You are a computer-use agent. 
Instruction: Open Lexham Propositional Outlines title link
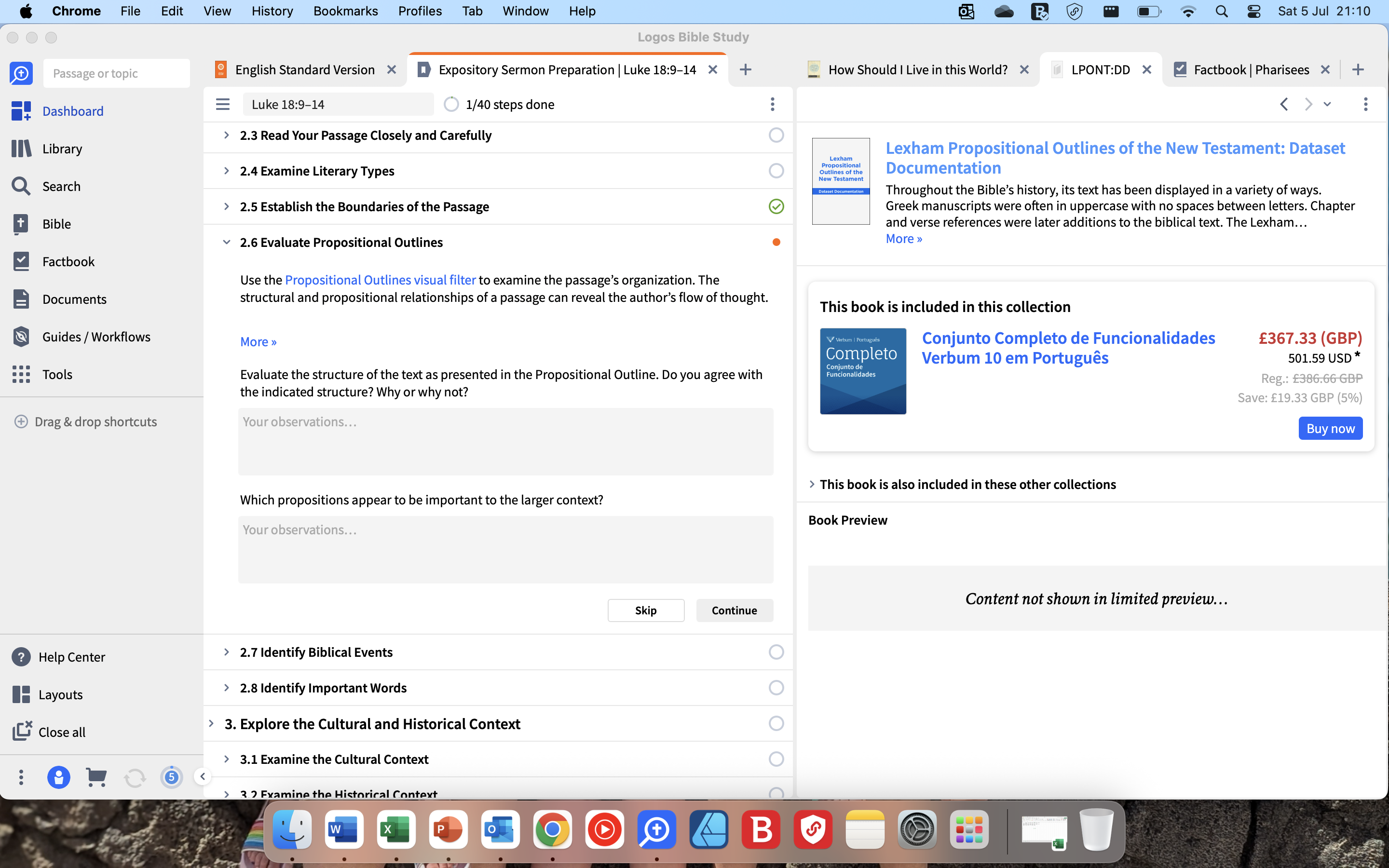1115,158
